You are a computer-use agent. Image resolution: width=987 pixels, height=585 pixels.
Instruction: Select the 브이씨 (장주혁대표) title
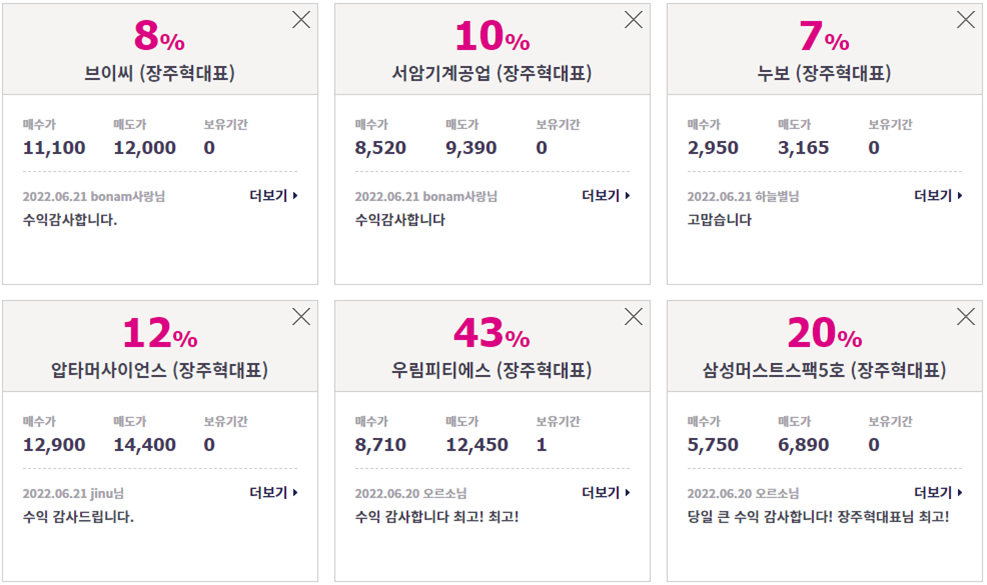[x=160, y=73]
